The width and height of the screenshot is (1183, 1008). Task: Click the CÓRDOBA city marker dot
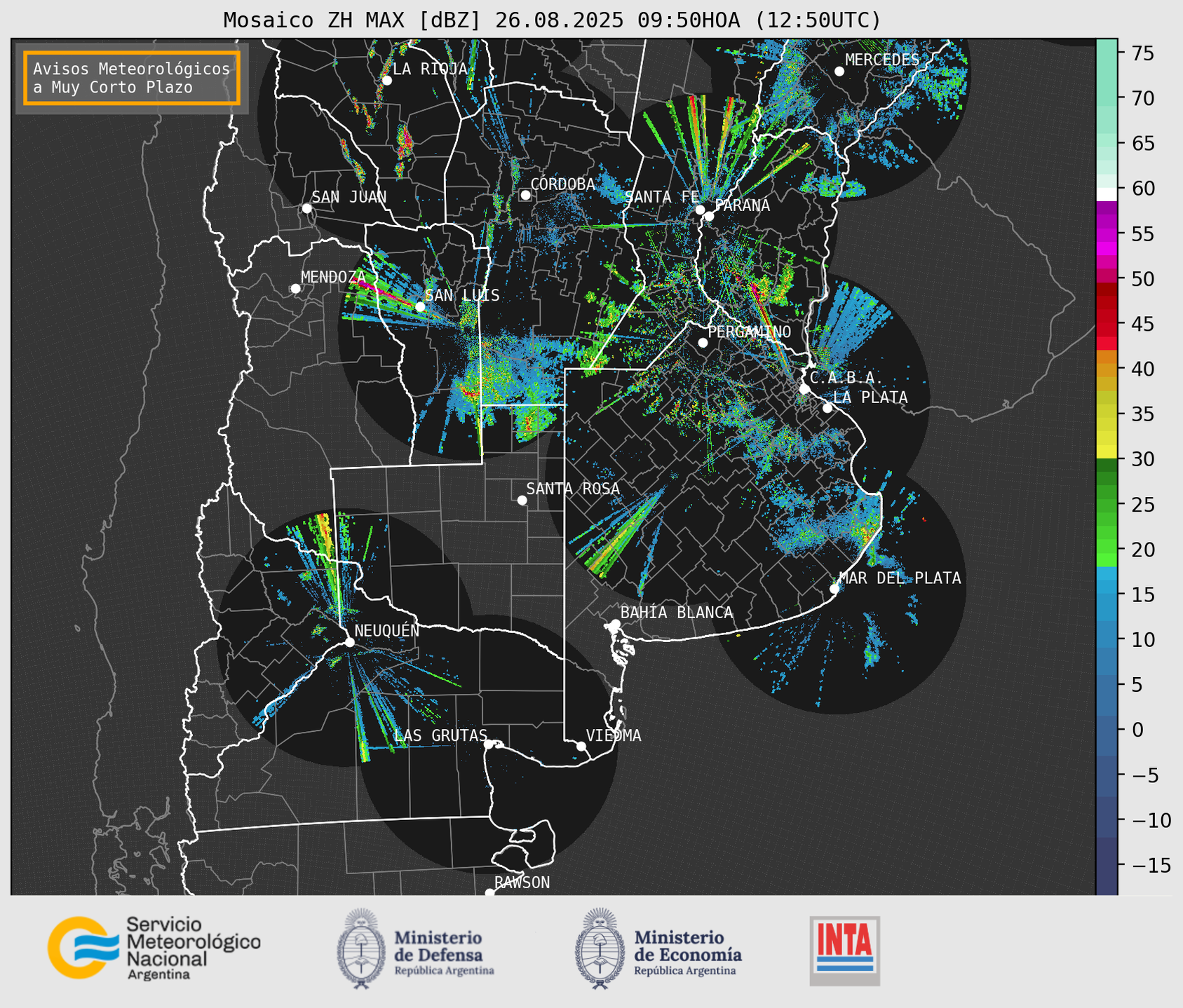click(525, 195)
